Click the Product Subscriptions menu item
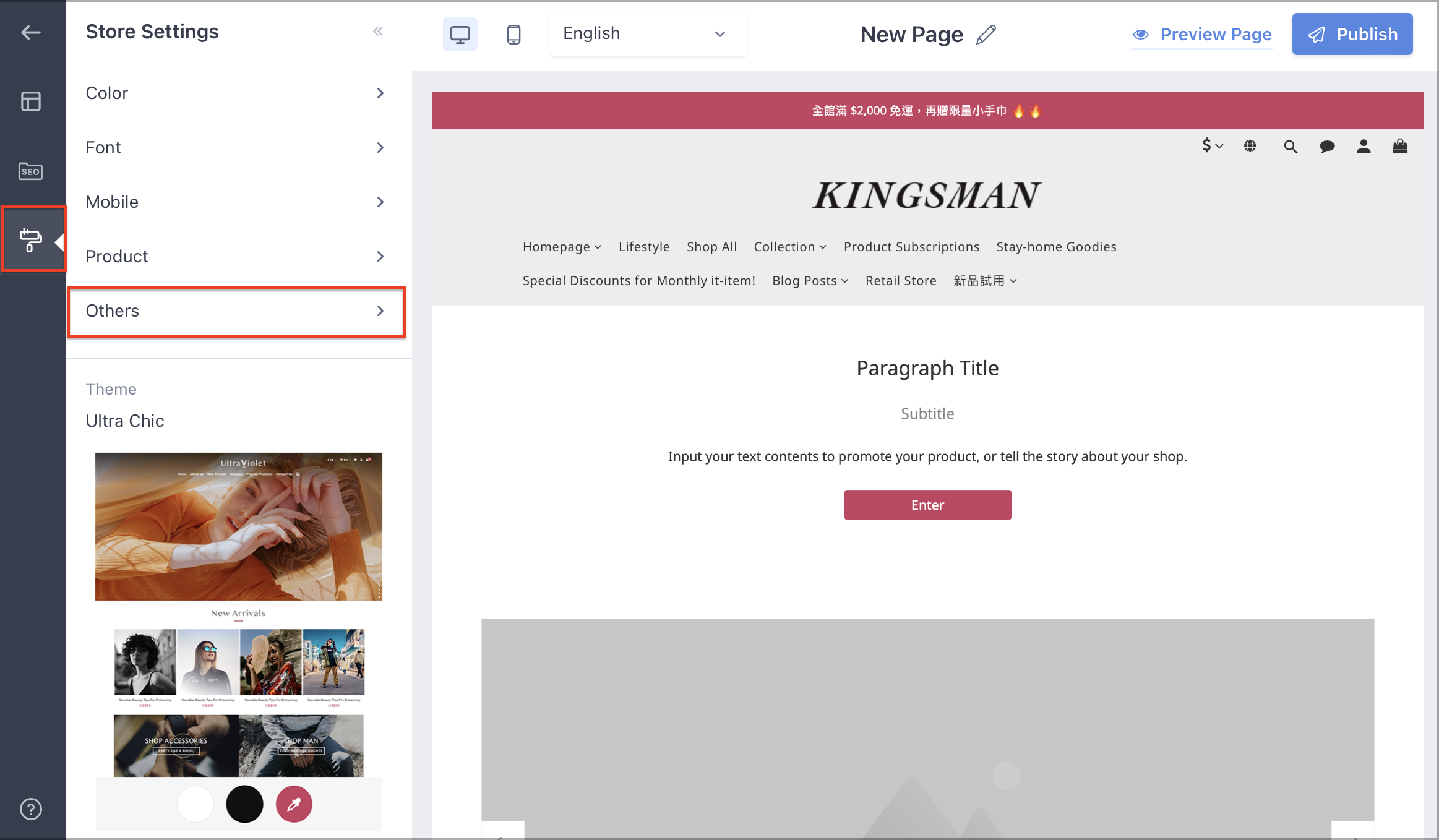Image resolution: width=1439 pixels, height=840 pixels. [x=911, y=247]
